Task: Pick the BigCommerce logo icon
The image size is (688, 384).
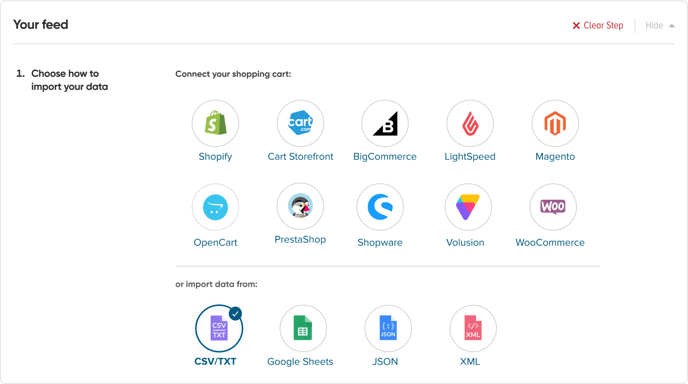Action: click(x=385, y=123)
